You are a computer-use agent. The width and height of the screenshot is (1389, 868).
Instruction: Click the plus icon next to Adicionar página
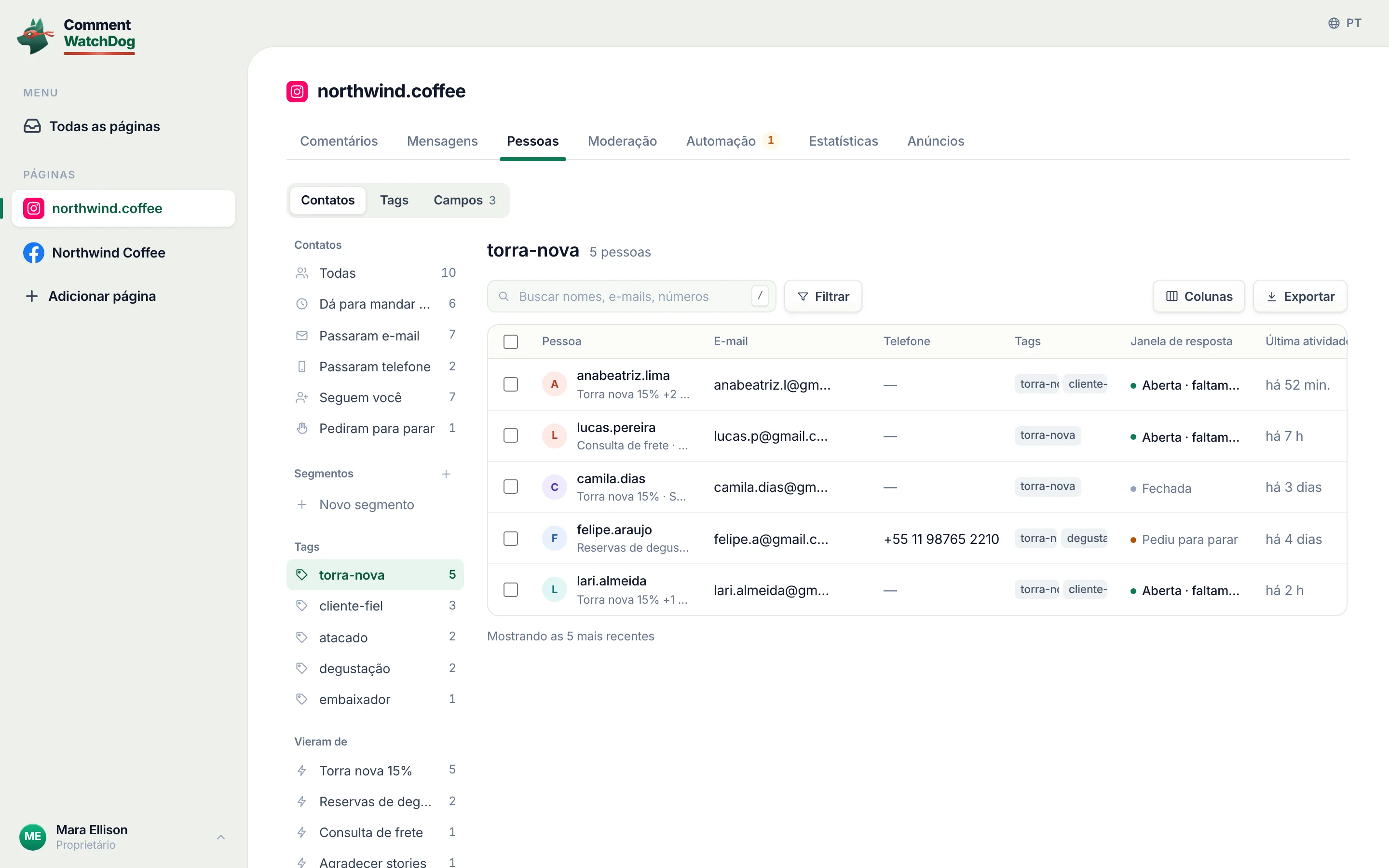[31, 296]
